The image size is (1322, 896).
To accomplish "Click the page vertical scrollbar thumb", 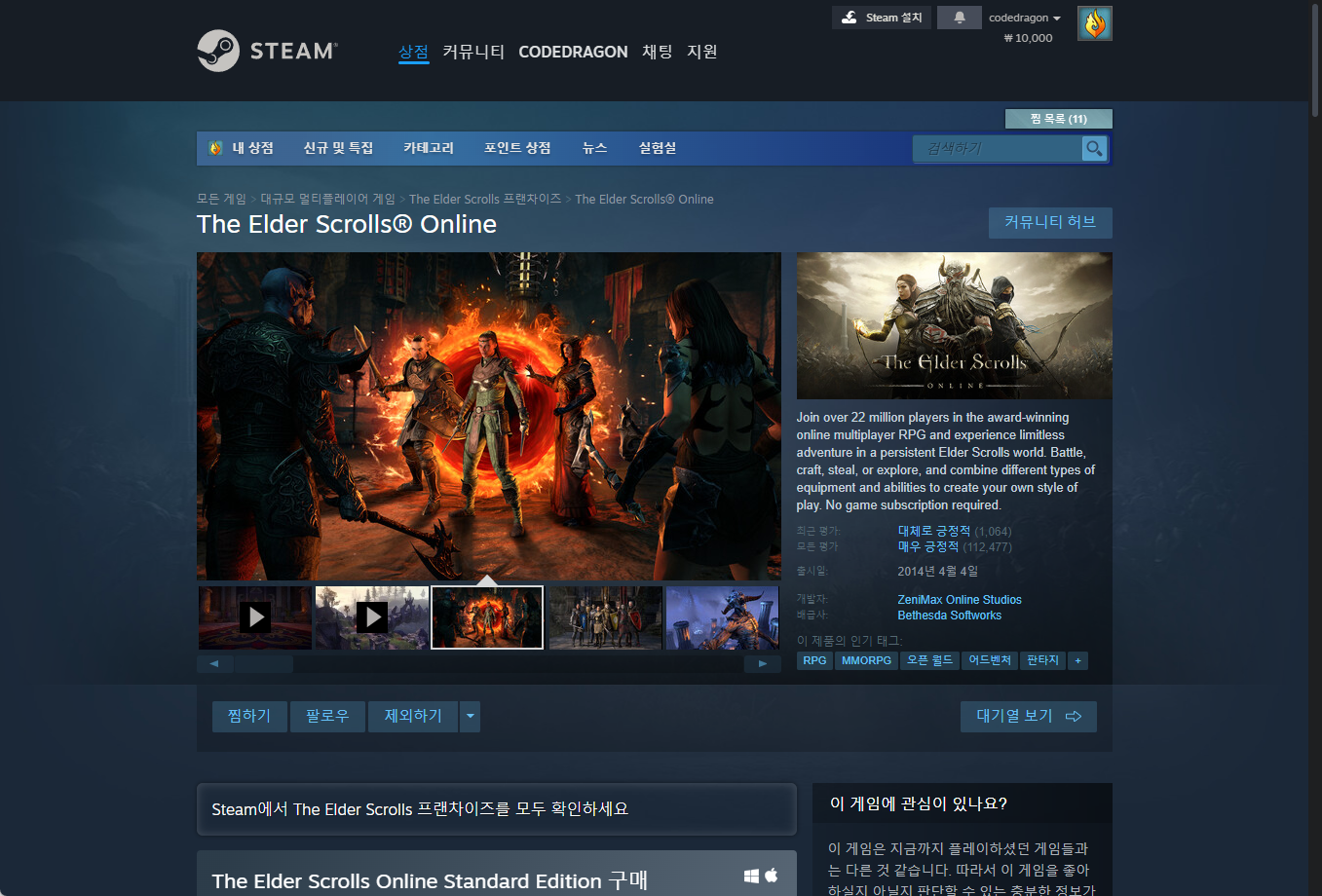I will (x=1315, y=60).
